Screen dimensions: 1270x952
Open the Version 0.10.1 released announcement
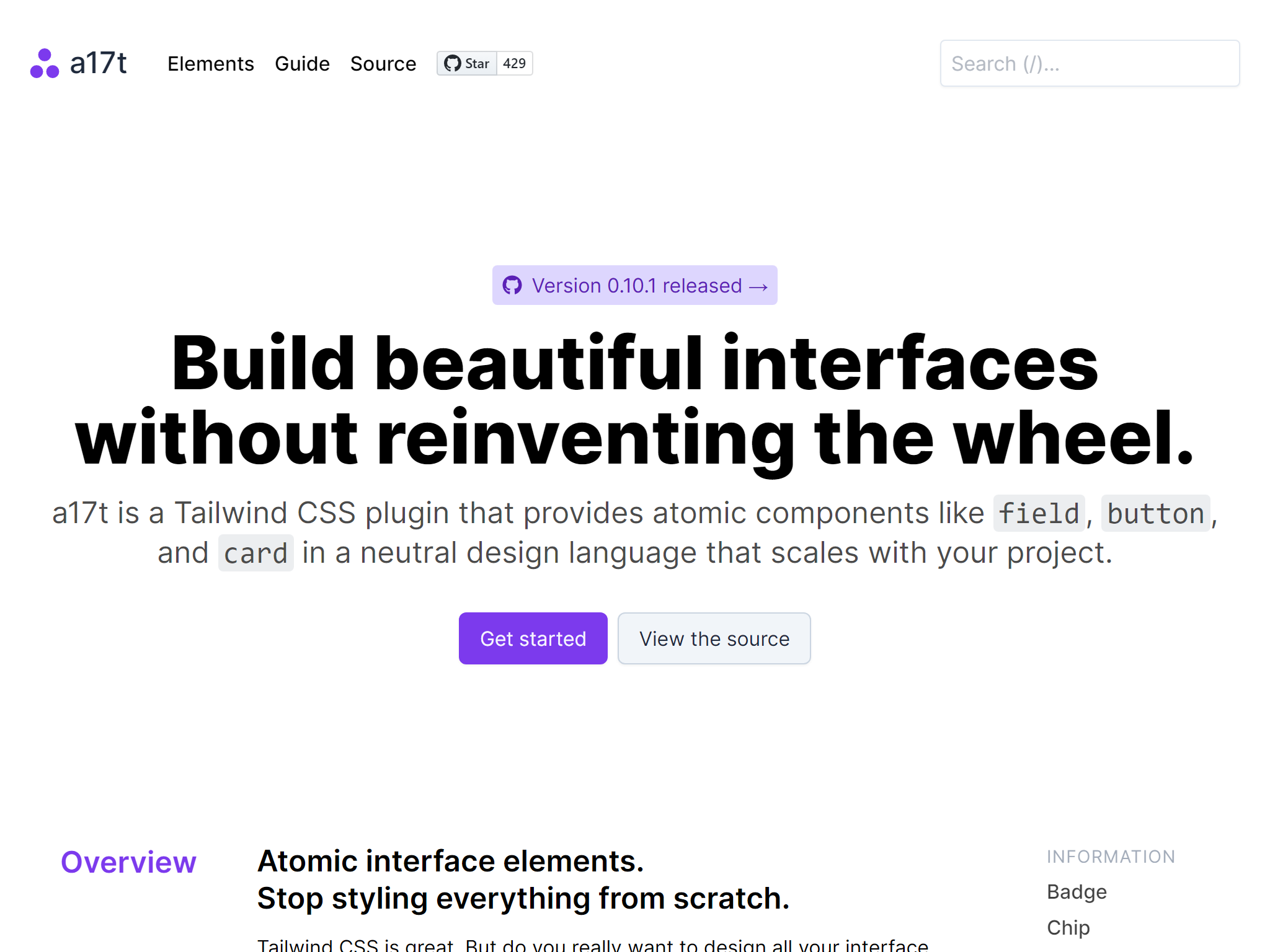coord(635,285)
